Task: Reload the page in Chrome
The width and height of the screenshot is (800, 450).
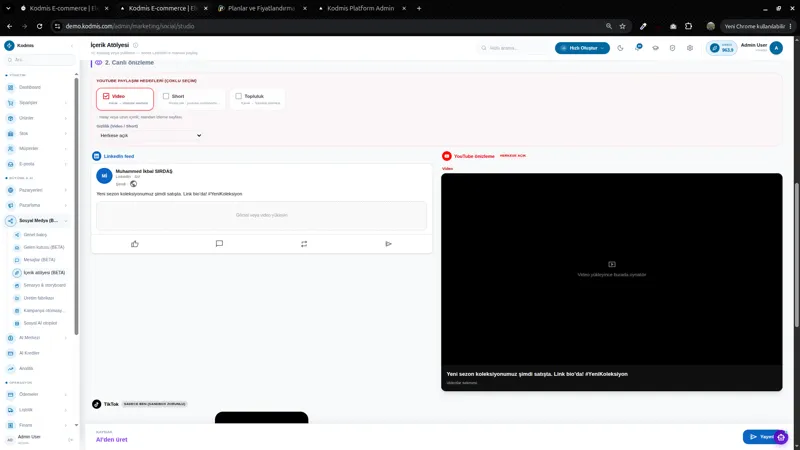Action: pyautogui.click(x=39, y=26)
